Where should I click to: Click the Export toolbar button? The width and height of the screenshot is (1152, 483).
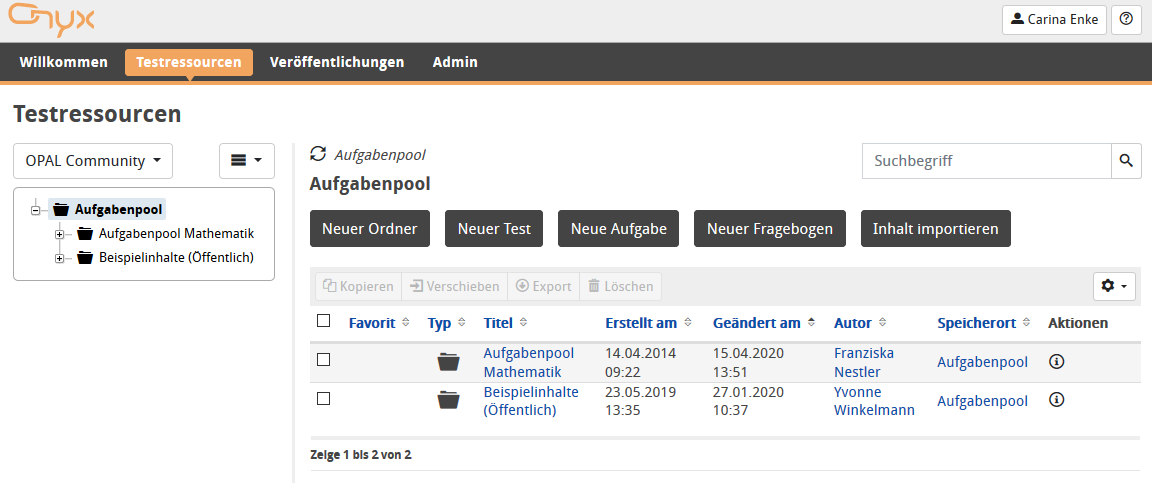pyautogui.click(x=544, y=287)
